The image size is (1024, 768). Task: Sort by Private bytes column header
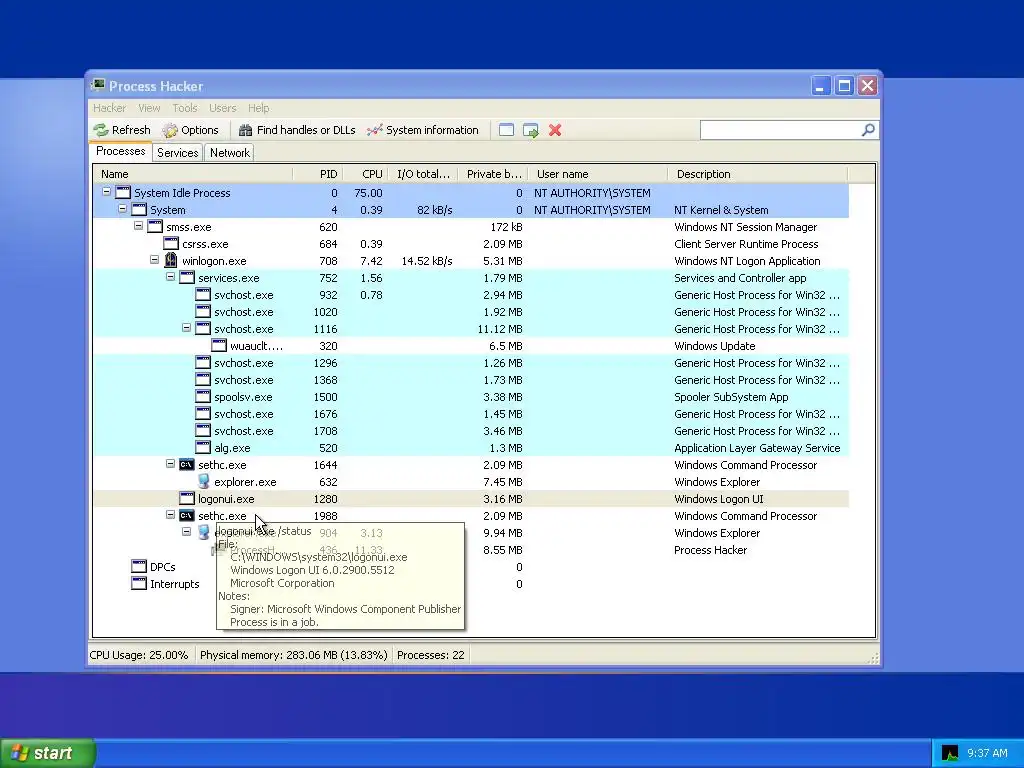coord(493,174)
